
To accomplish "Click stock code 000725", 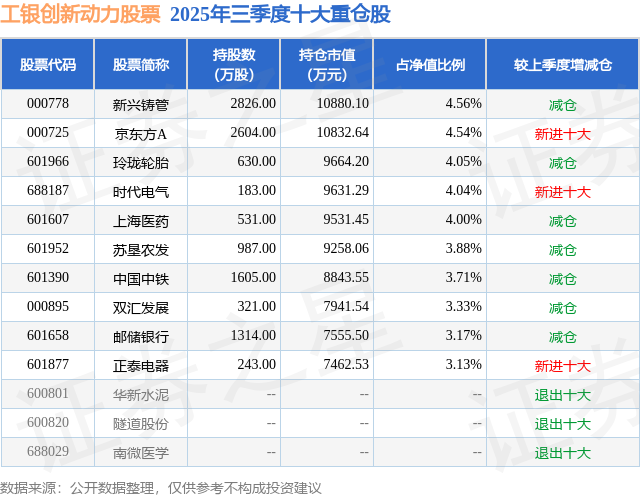I will coord(48,133).
